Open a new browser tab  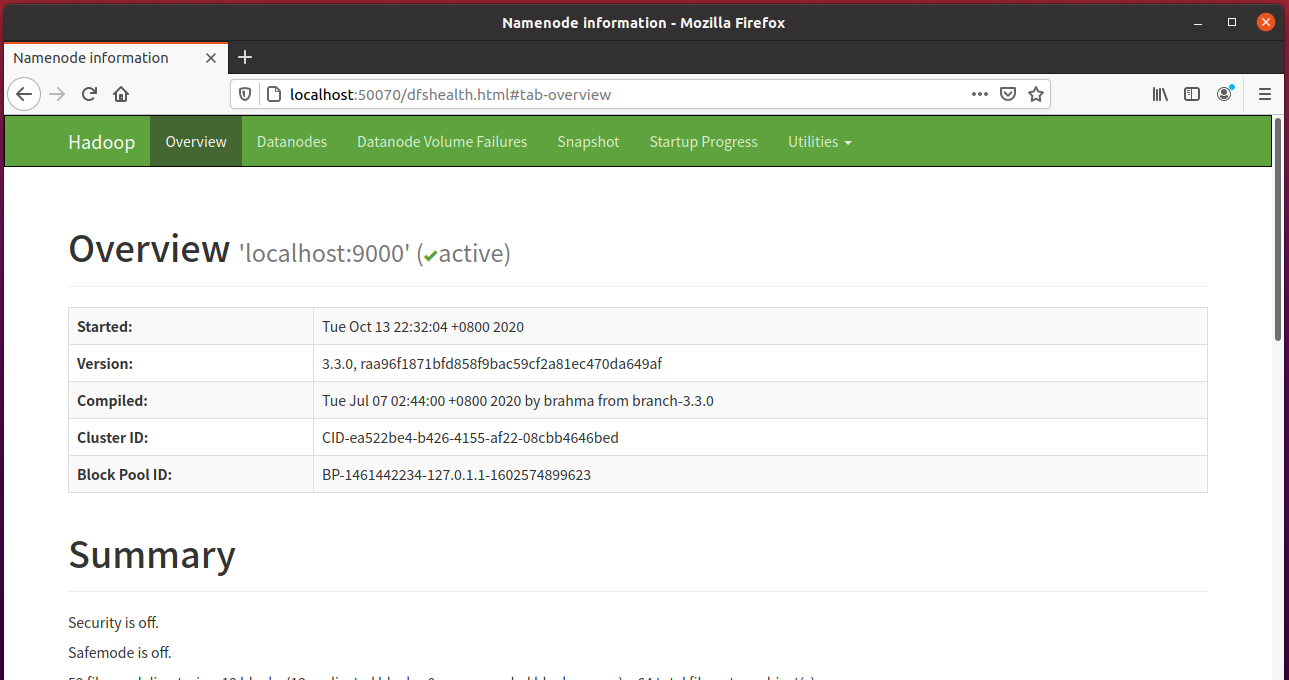[x=245, y=57]
